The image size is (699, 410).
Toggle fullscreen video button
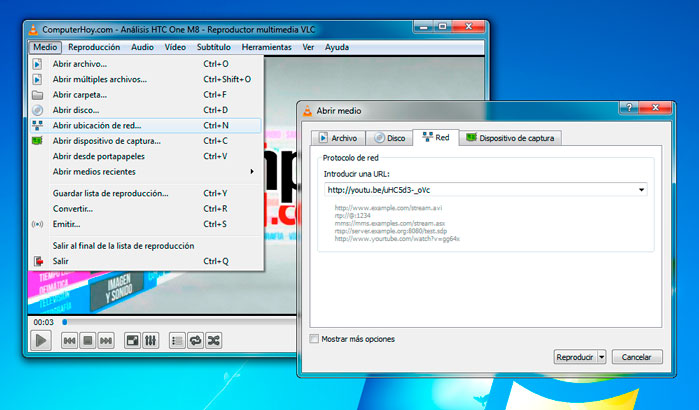pos(132,341)
